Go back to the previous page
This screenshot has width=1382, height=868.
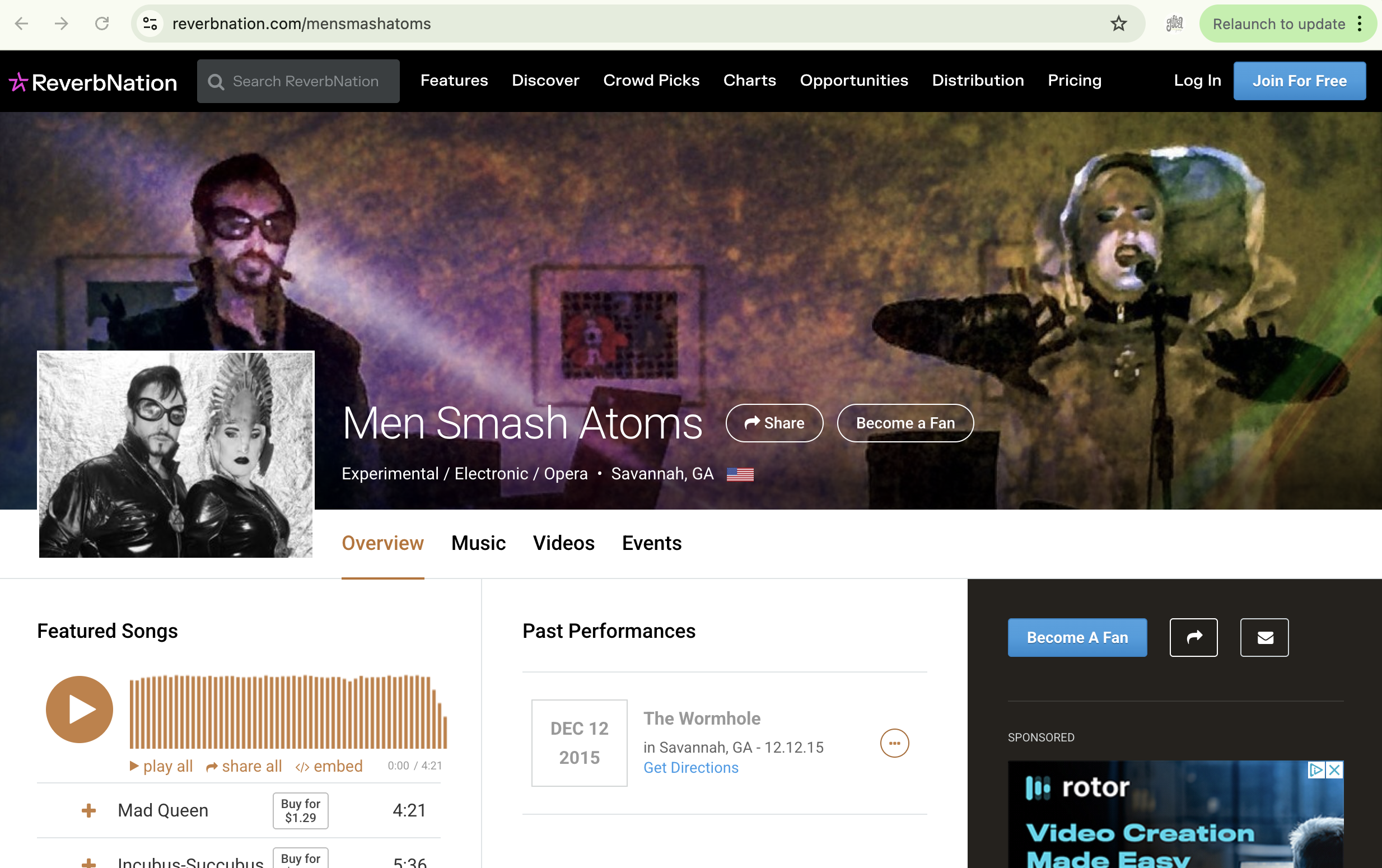click(x=22, y=24)
